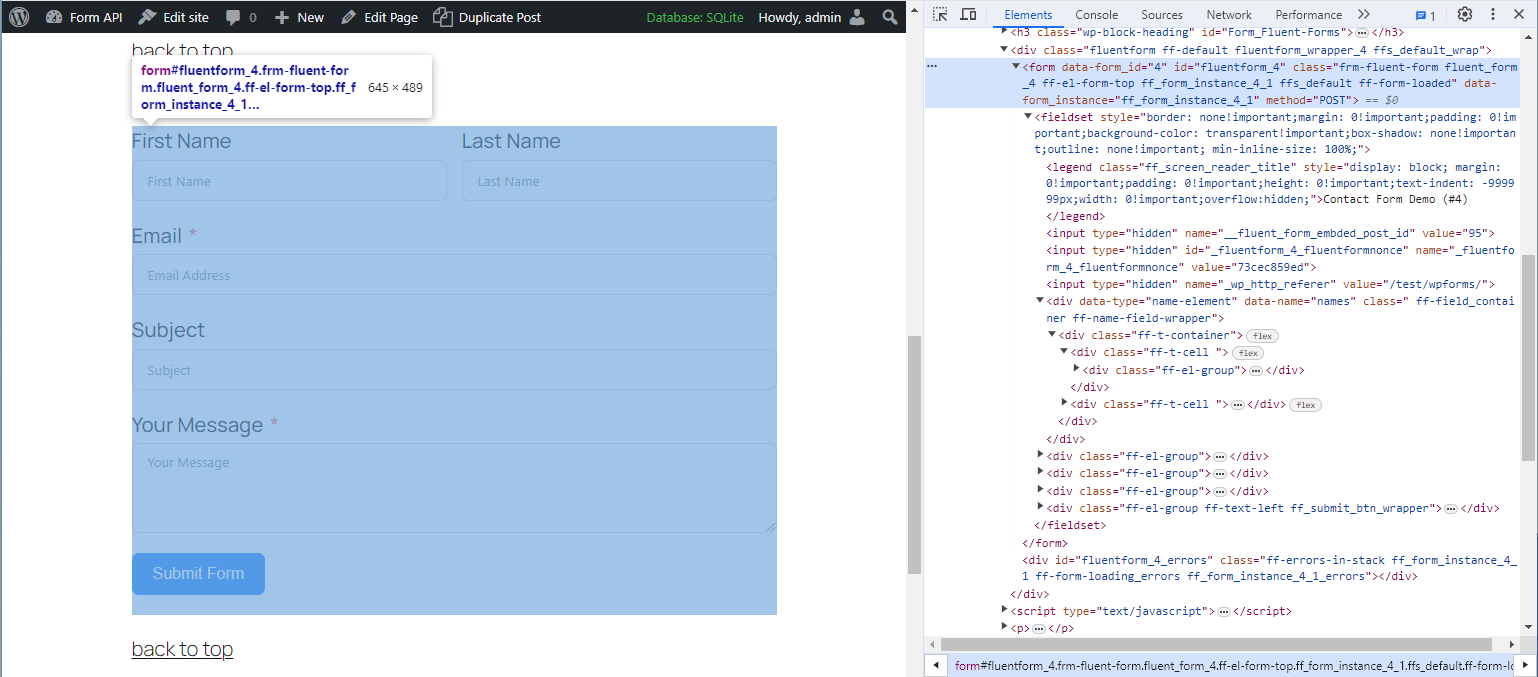The width and height of the screenshot is (1538, 677).
Task: Expand the submit button wrapper div
Action: [1041, 508]
